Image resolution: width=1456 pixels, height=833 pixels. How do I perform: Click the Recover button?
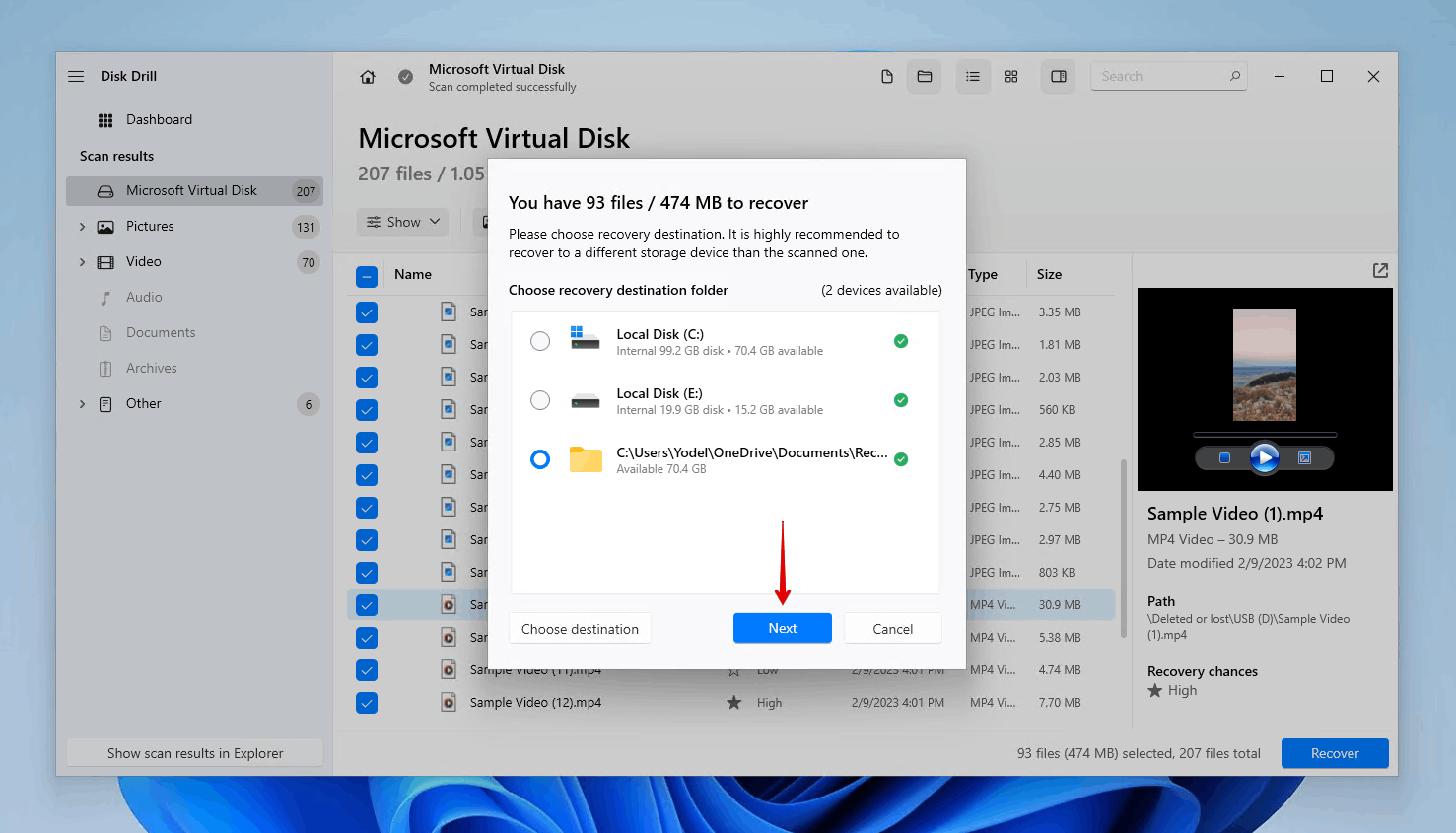[1335, 753]
